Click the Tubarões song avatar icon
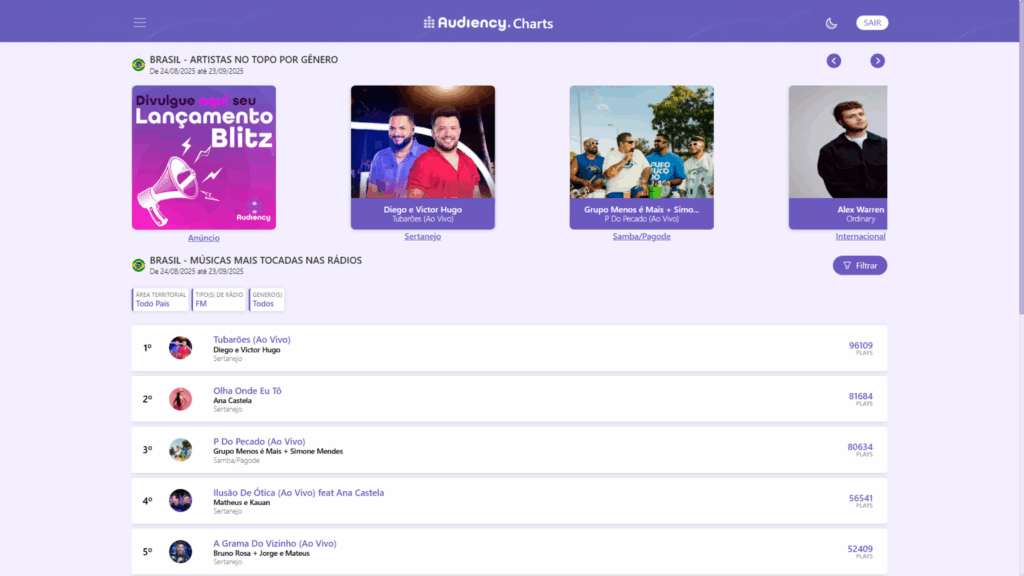This screenshot has height=576, width=1024. [180, 348]
